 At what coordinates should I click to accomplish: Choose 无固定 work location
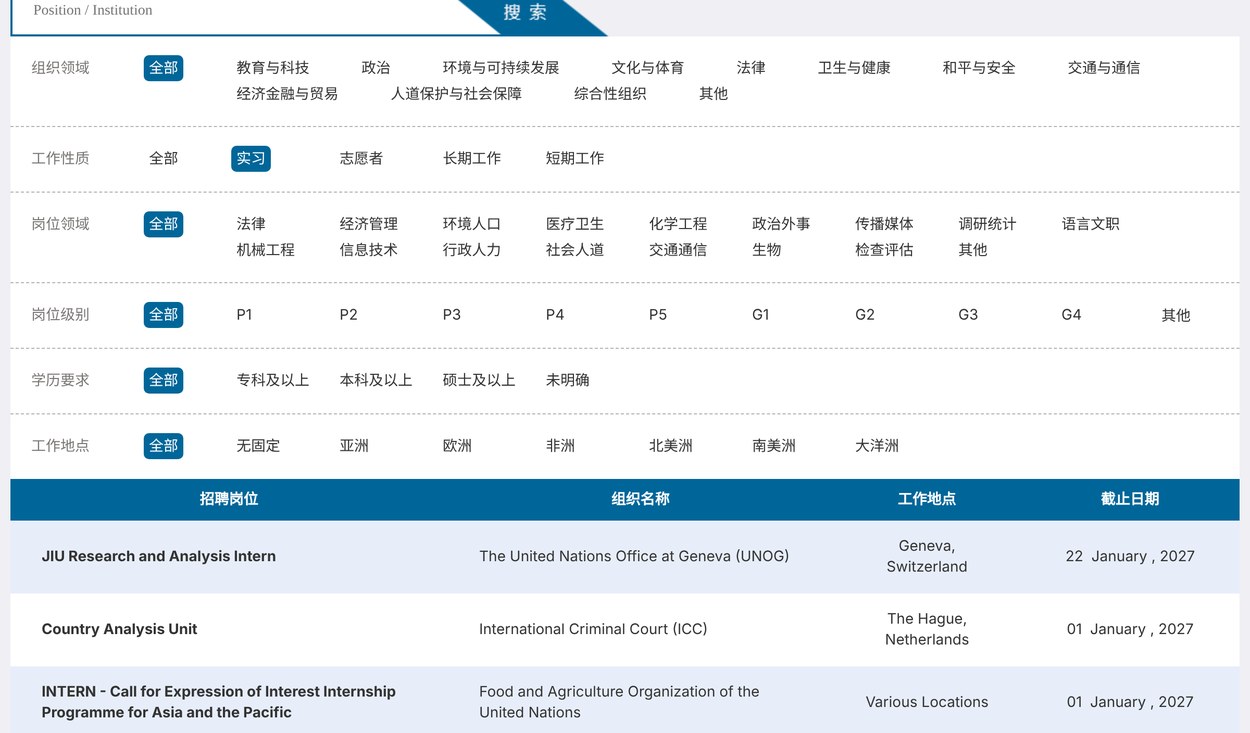[258, 446]
